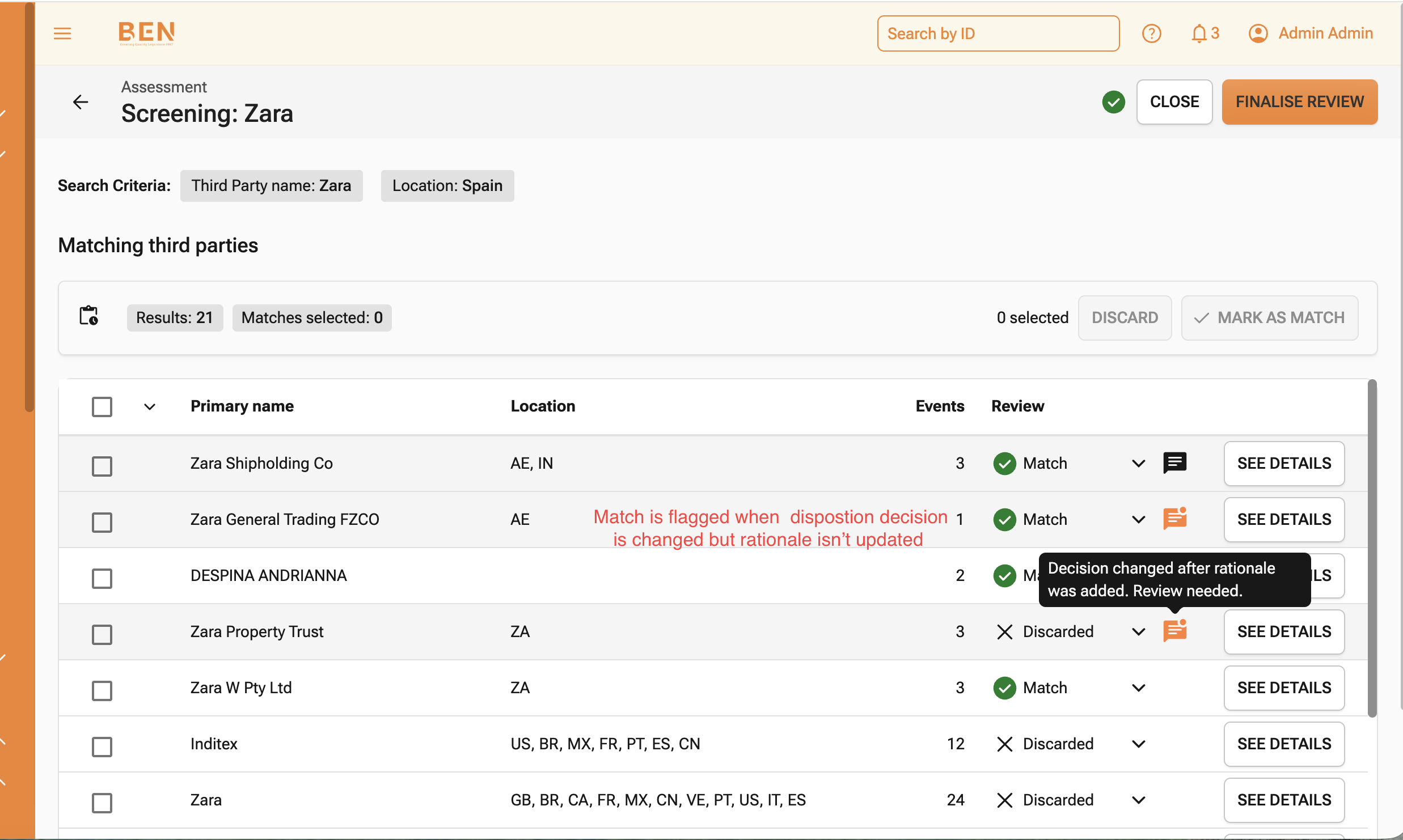Select the Inditex row checkbox
This screenshot has height=840, width=1403.
tap(102, 746)
